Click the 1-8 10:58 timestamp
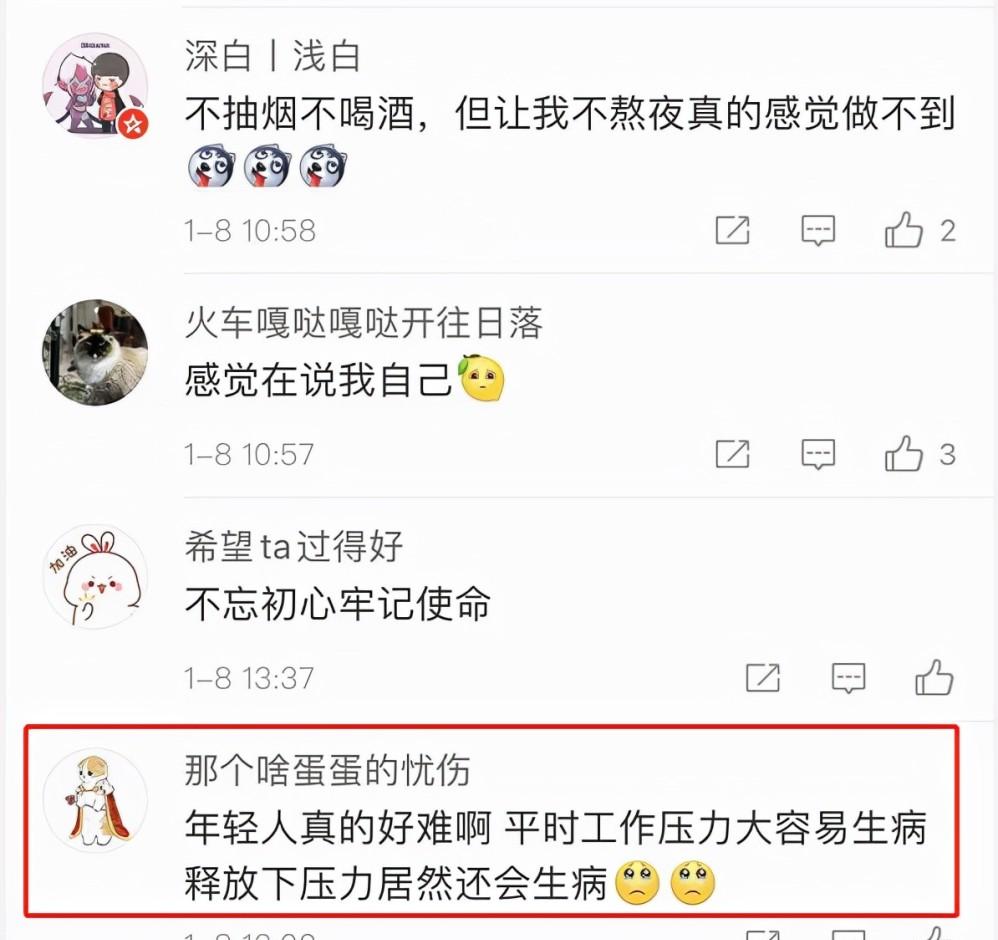The width and height of the screenshot is (998, 940). pos(250,231)
